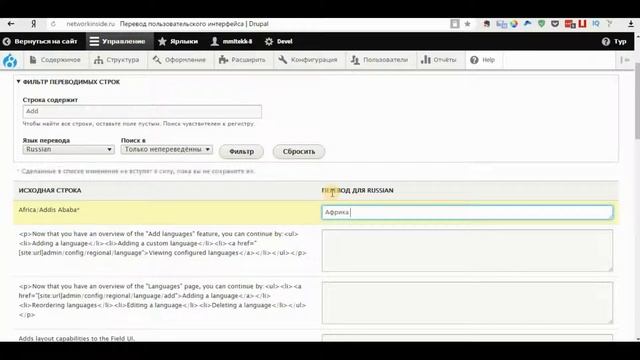
Task: Click the red mail counter extension icon
Action: click(x=570, y=24)
